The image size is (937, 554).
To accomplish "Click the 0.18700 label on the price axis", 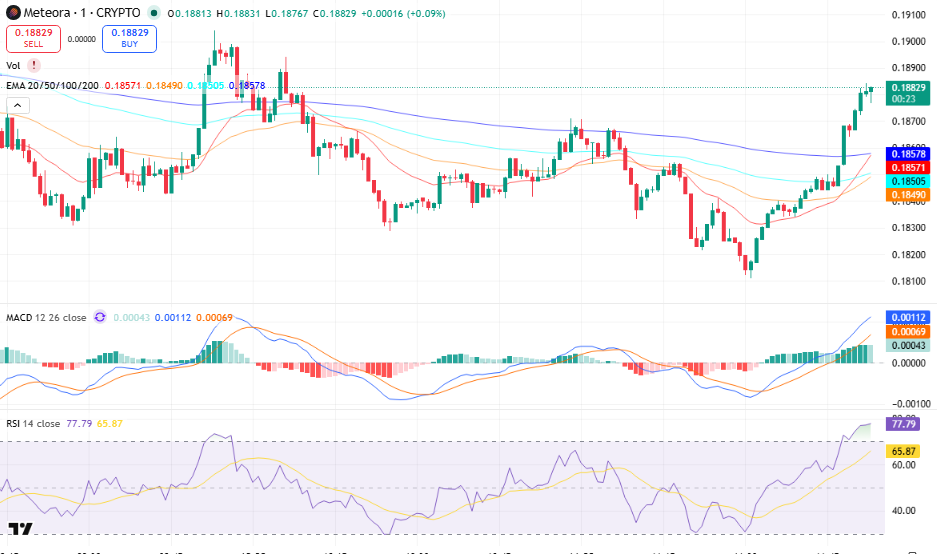I will tap(908, 121).
